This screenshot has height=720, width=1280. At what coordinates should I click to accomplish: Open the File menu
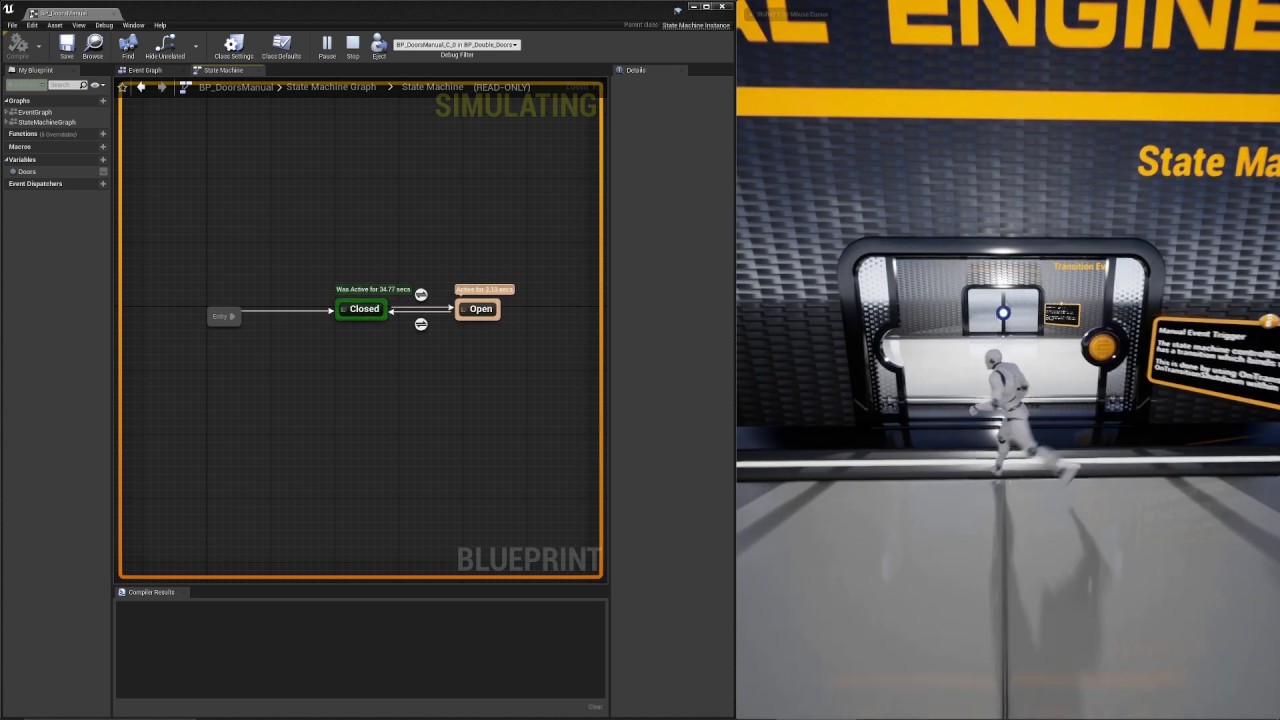point(12,25)
